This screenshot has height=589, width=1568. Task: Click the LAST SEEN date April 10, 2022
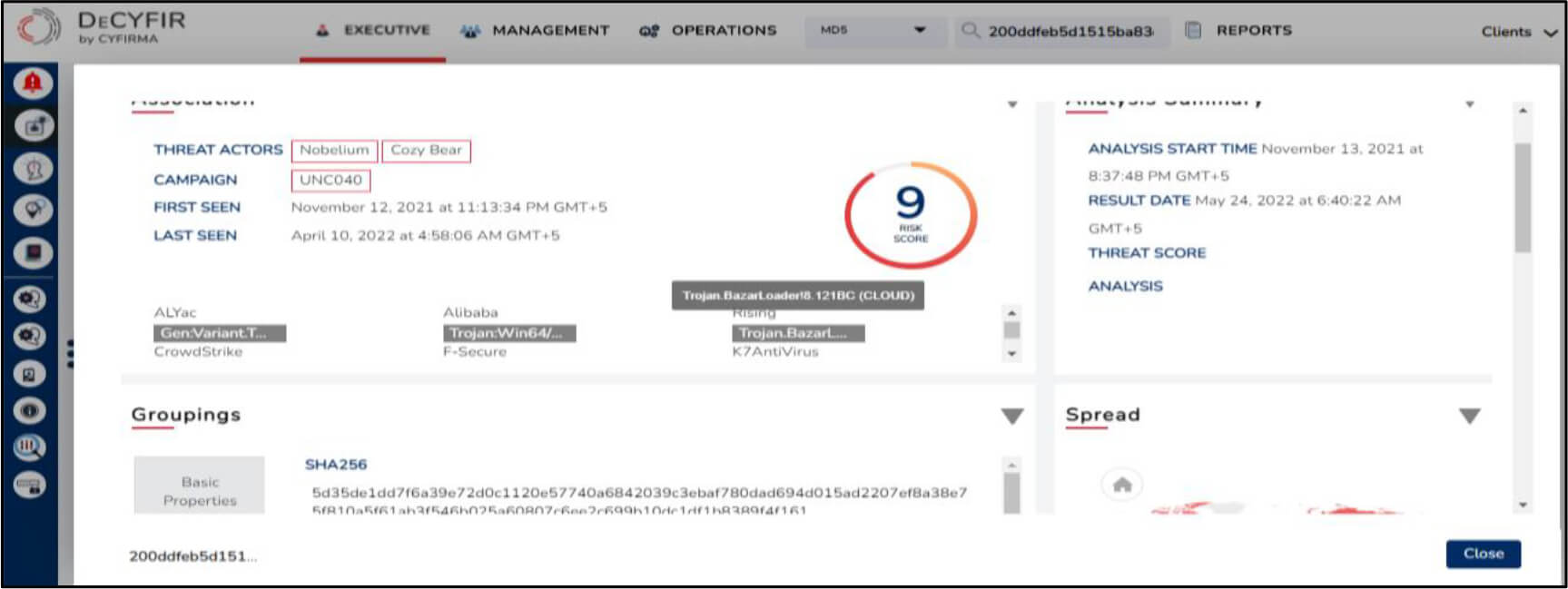pos(425,236)
